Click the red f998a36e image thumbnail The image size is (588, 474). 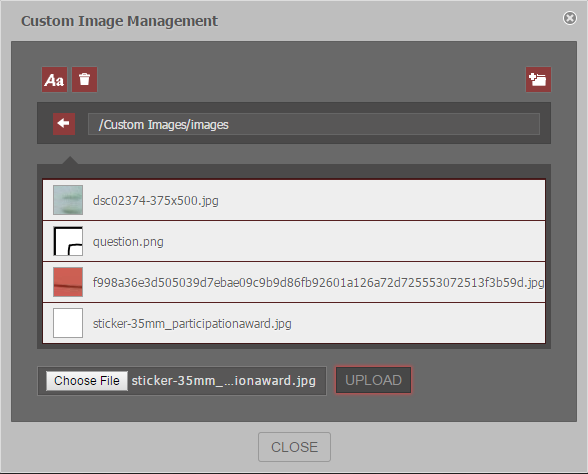pyautogui.click(x=68, y=282)
